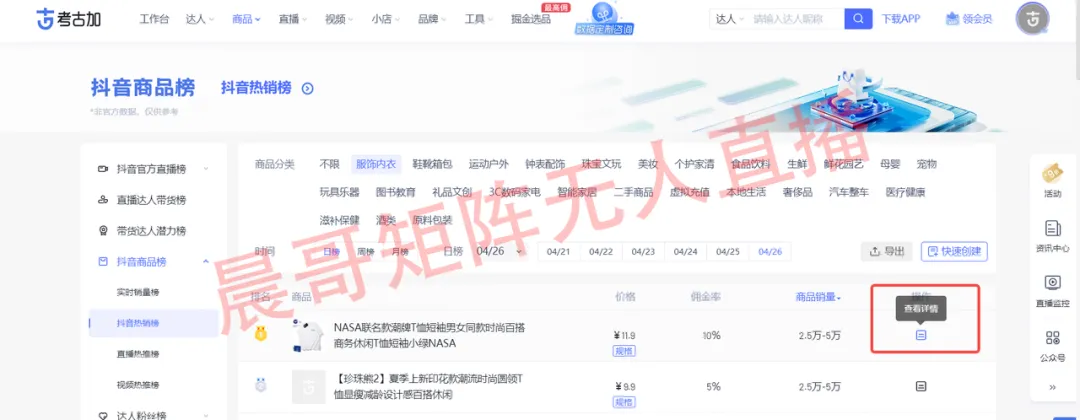Select the 酒类 category filter
The image size is (1080, 420).
coord(386,220)
